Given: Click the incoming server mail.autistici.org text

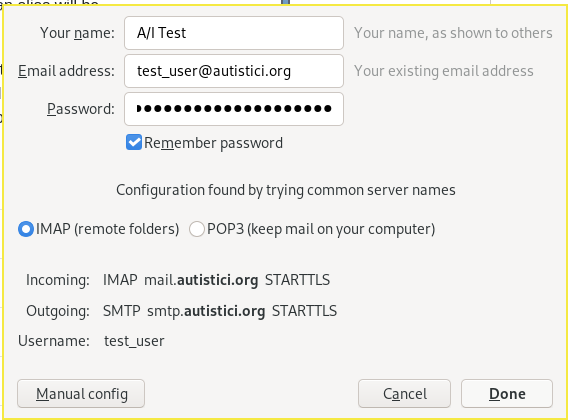Looking at the screenshot, I should pyautogui.click(x=201, y=280).
